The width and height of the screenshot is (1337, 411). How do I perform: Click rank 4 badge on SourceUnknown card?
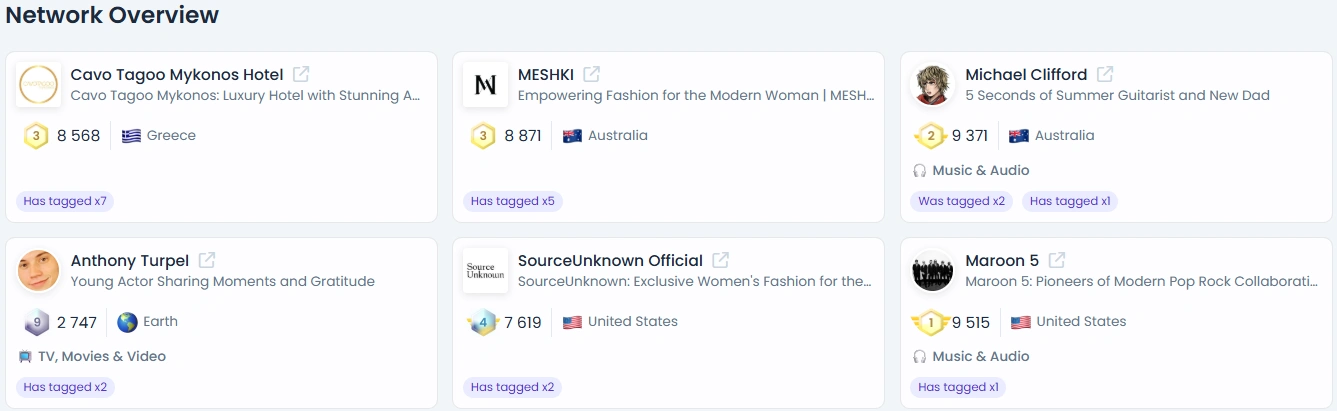point(483,322)
